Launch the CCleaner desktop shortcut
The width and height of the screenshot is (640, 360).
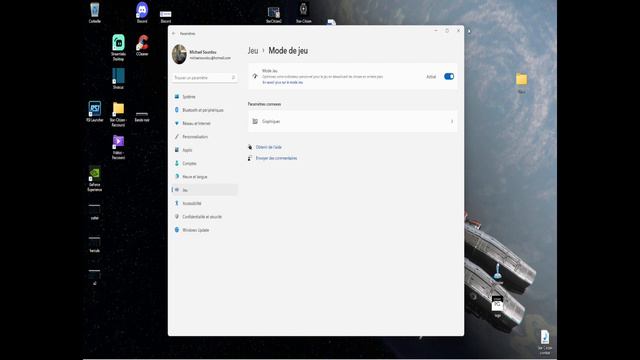[142, 45]
